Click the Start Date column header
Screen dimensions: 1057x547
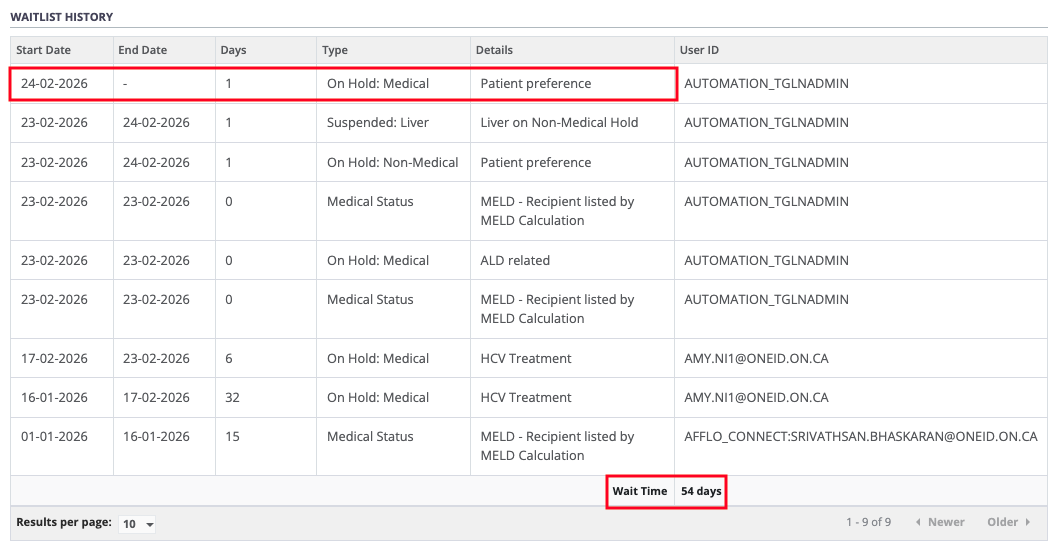(x=43, y=50)
